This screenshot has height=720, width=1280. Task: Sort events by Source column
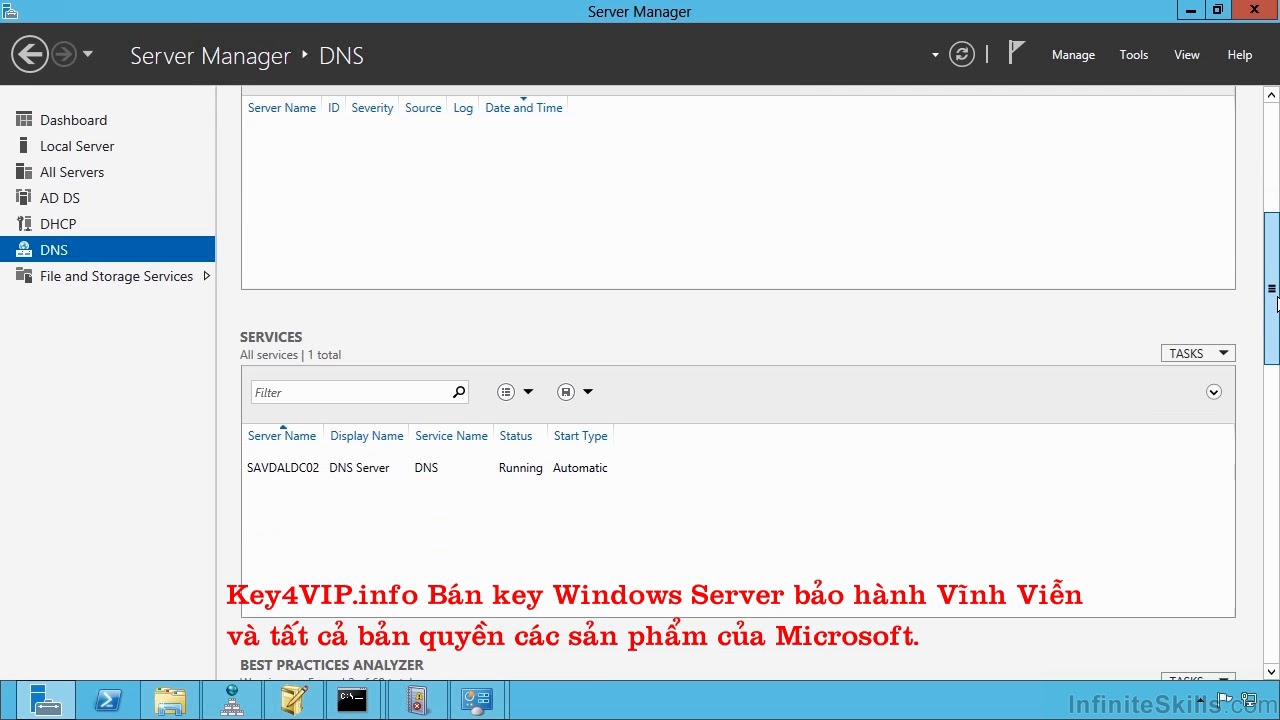(423, 108)
